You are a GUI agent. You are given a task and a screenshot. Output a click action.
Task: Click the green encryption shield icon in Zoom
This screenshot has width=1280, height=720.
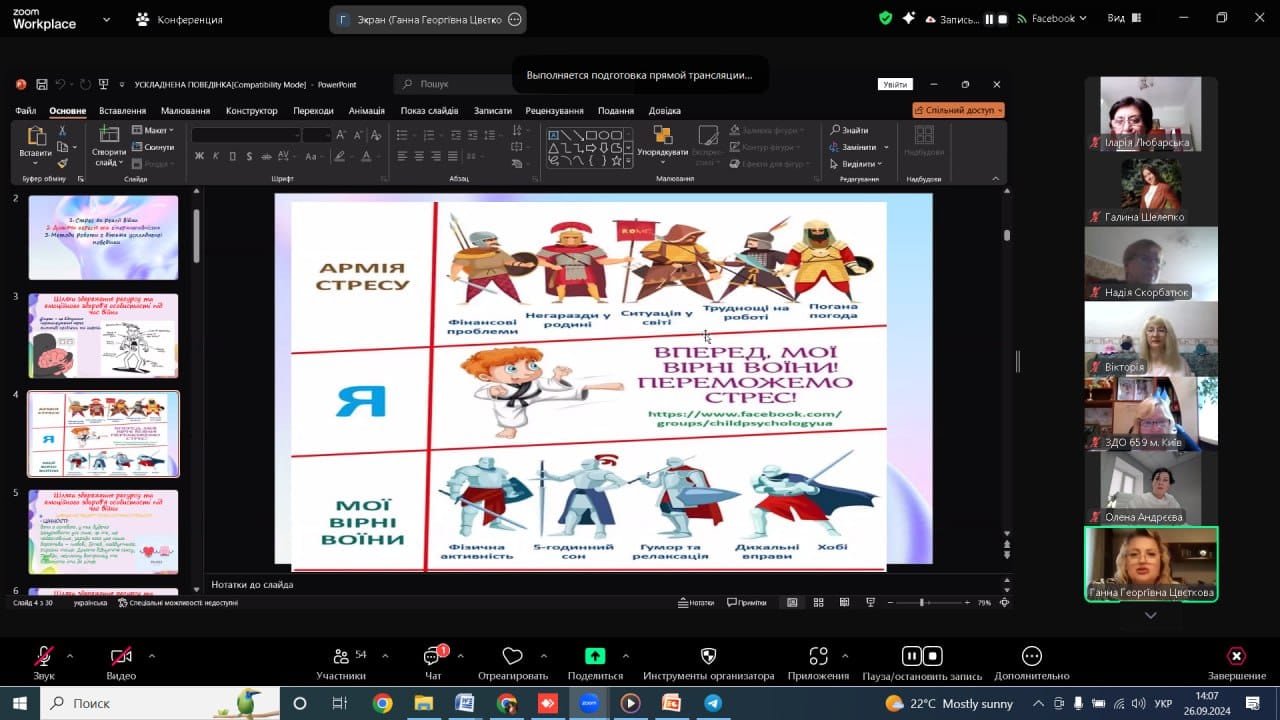click(x=885, y=18)
